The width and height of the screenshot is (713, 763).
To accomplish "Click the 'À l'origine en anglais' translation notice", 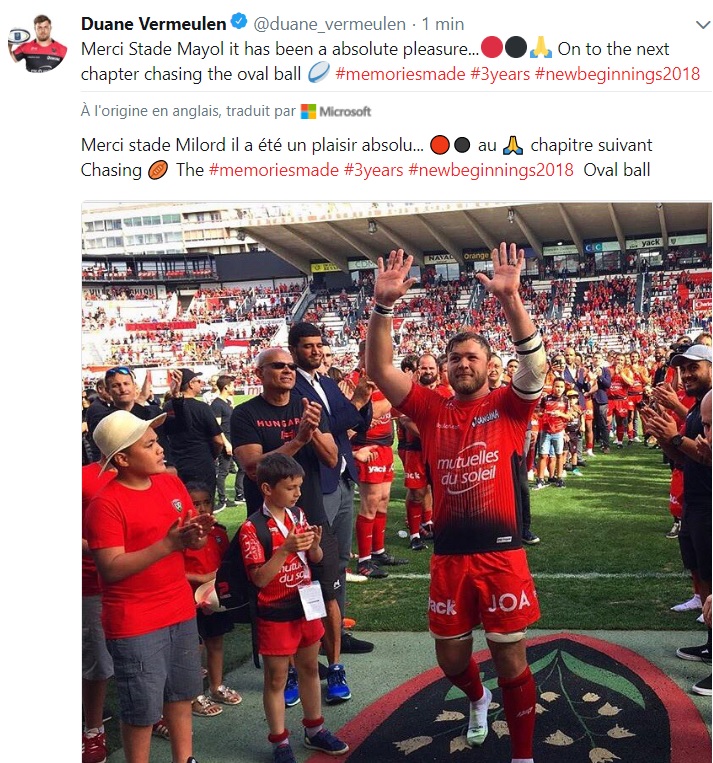I will pos(188,111).
